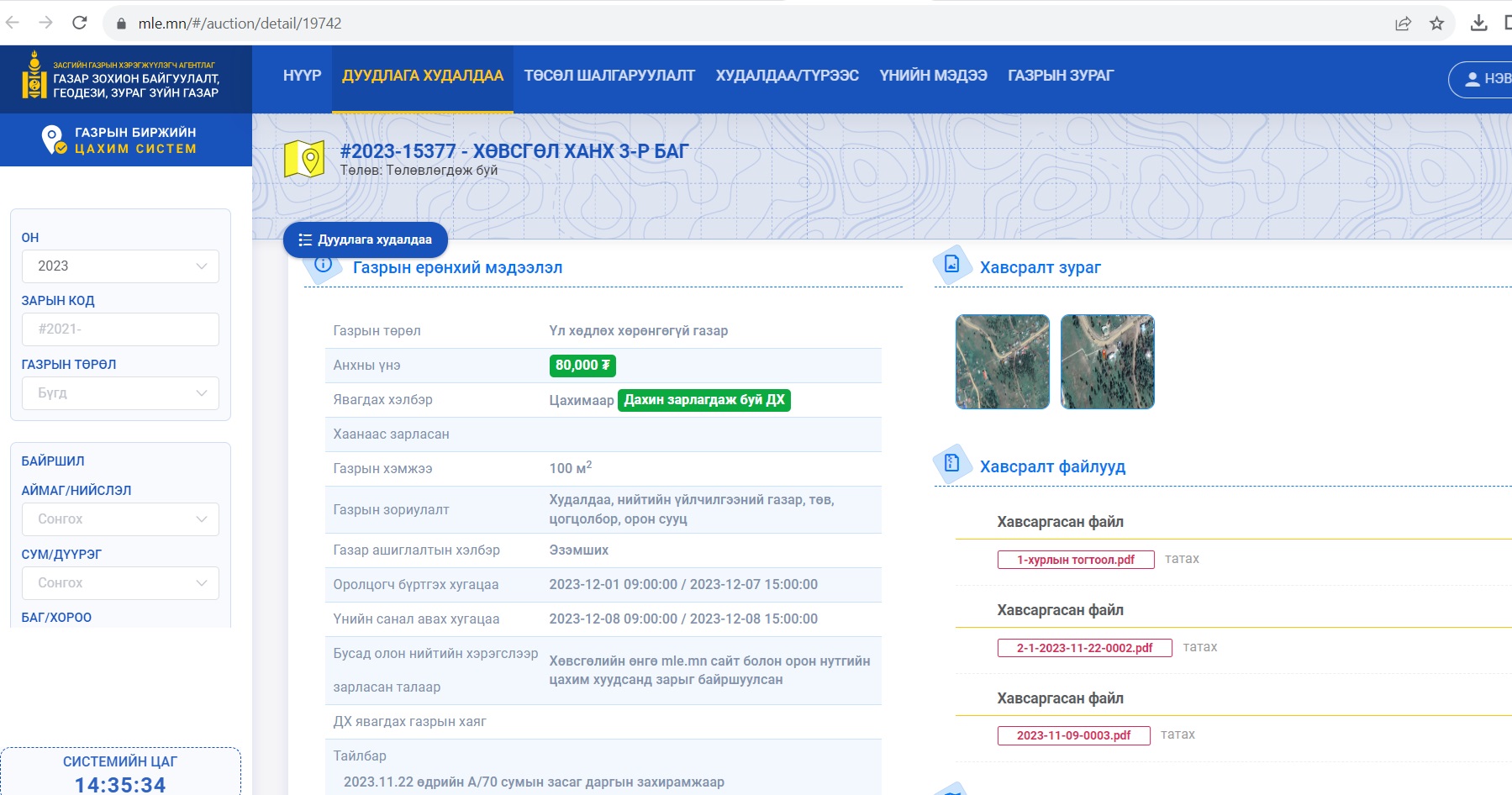Click Үл хөдлөх хөрөнгөгүй газар value
This screenshot has height=795, width=1512.
pos(639,331)
